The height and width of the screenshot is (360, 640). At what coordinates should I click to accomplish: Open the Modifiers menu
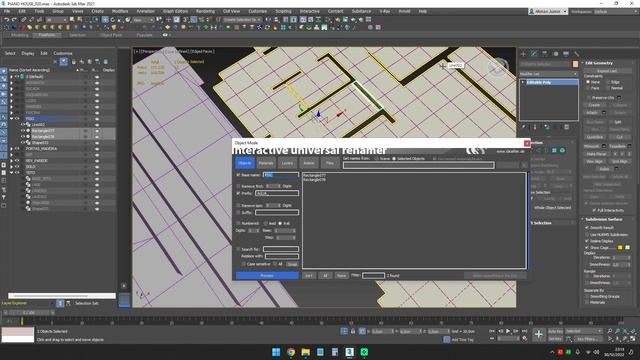coord(120,11)
